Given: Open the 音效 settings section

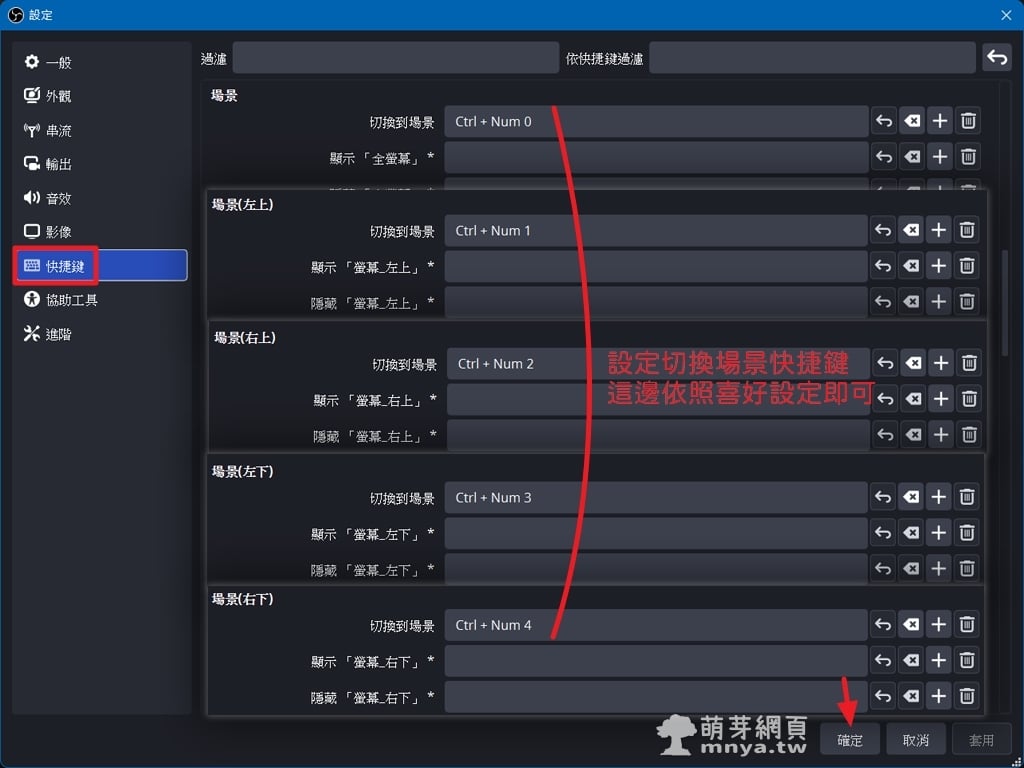Looking at the screenshot, I should 59,199.
